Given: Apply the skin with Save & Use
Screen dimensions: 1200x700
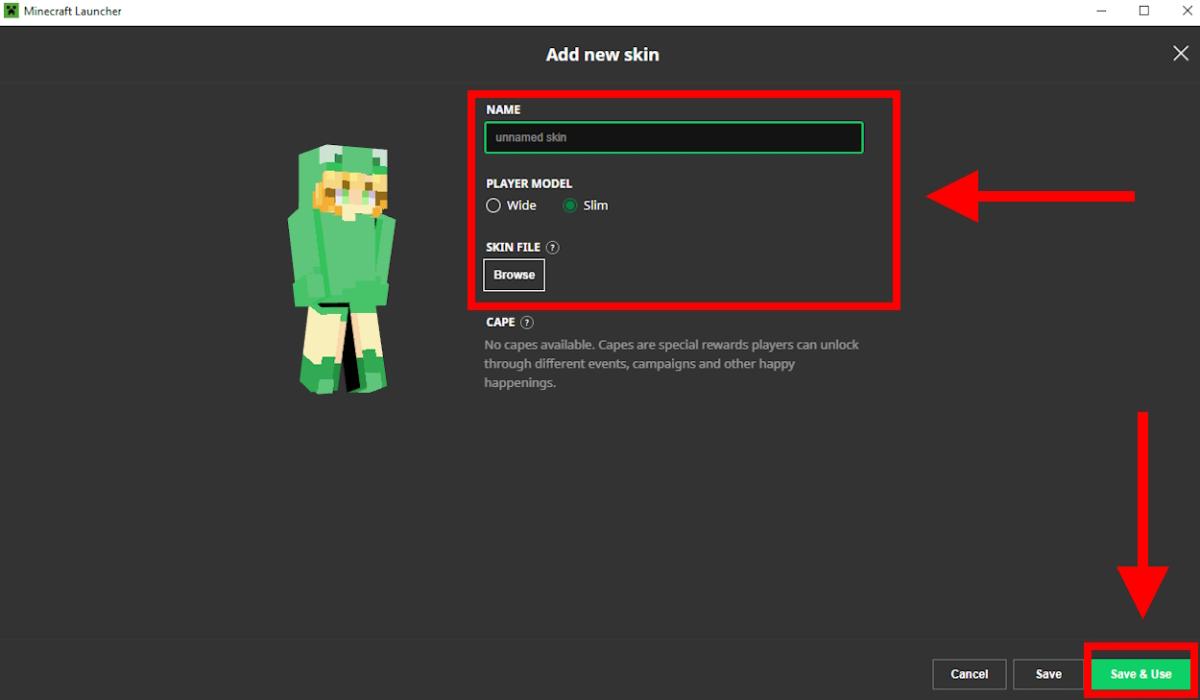Looking at the screenshot, I should click(1140, 674).
